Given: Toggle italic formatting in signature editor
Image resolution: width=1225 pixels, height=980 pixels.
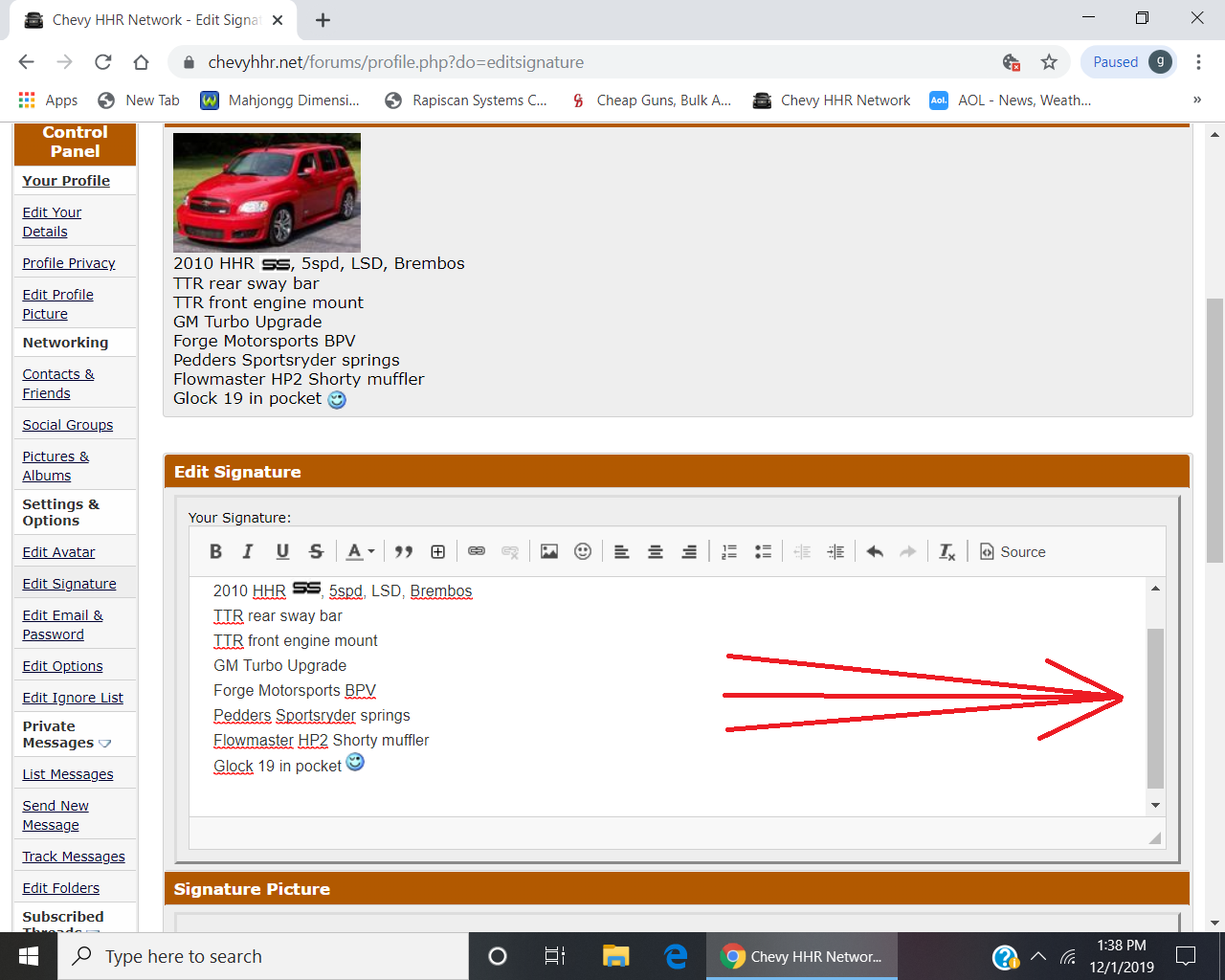Looking at the screenshot, I should 248,552.
